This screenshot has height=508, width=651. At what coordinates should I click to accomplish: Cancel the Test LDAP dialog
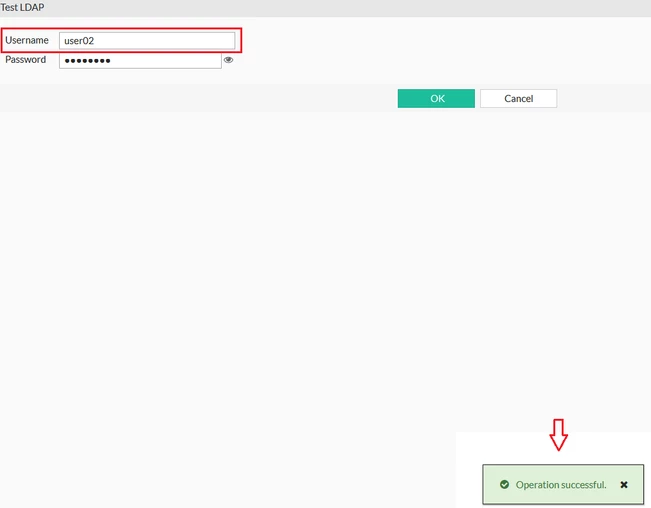point(519,98)
